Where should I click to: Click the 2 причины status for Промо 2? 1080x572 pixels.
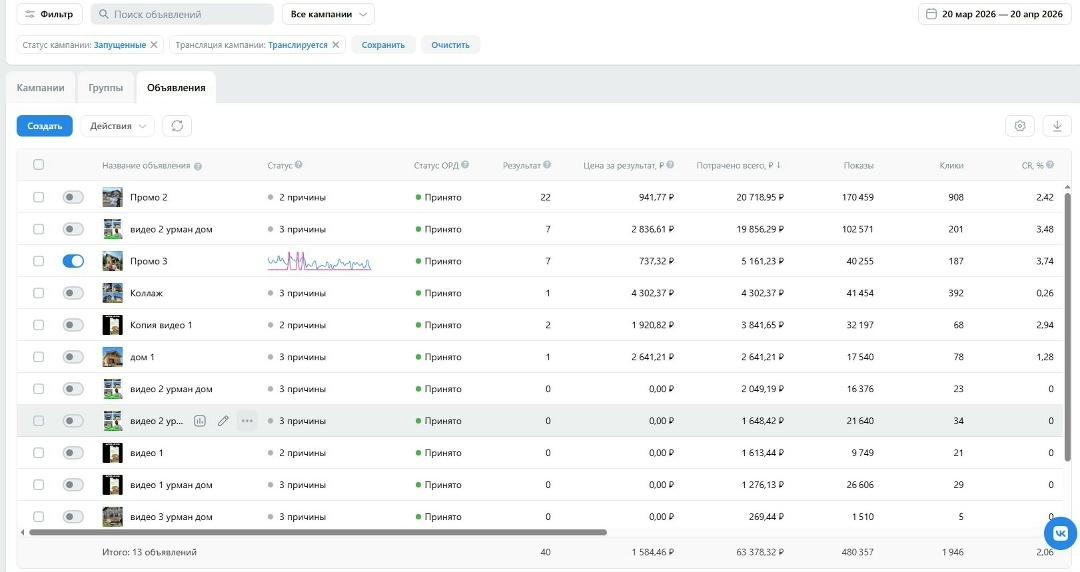point(302,197)
